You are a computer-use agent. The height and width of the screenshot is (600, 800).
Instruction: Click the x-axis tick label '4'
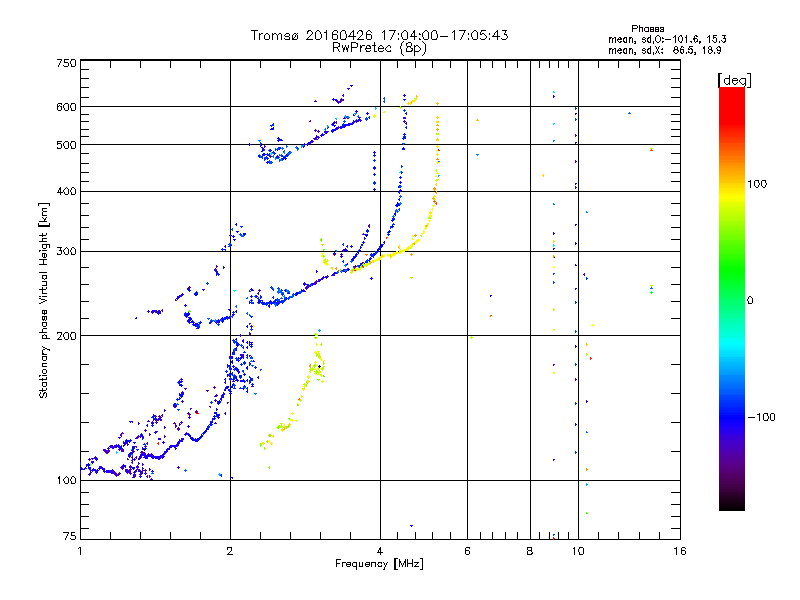(380, 551)
